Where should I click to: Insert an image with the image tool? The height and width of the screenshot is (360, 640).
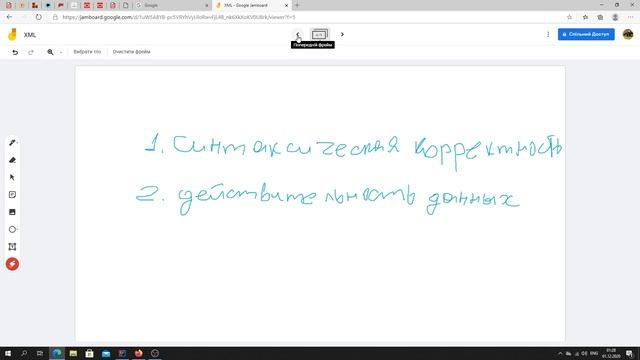point(12,212)
